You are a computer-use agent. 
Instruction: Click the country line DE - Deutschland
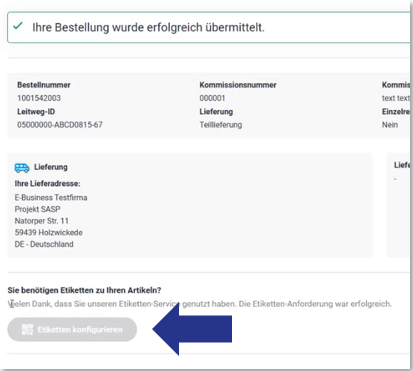pos(44,244)
